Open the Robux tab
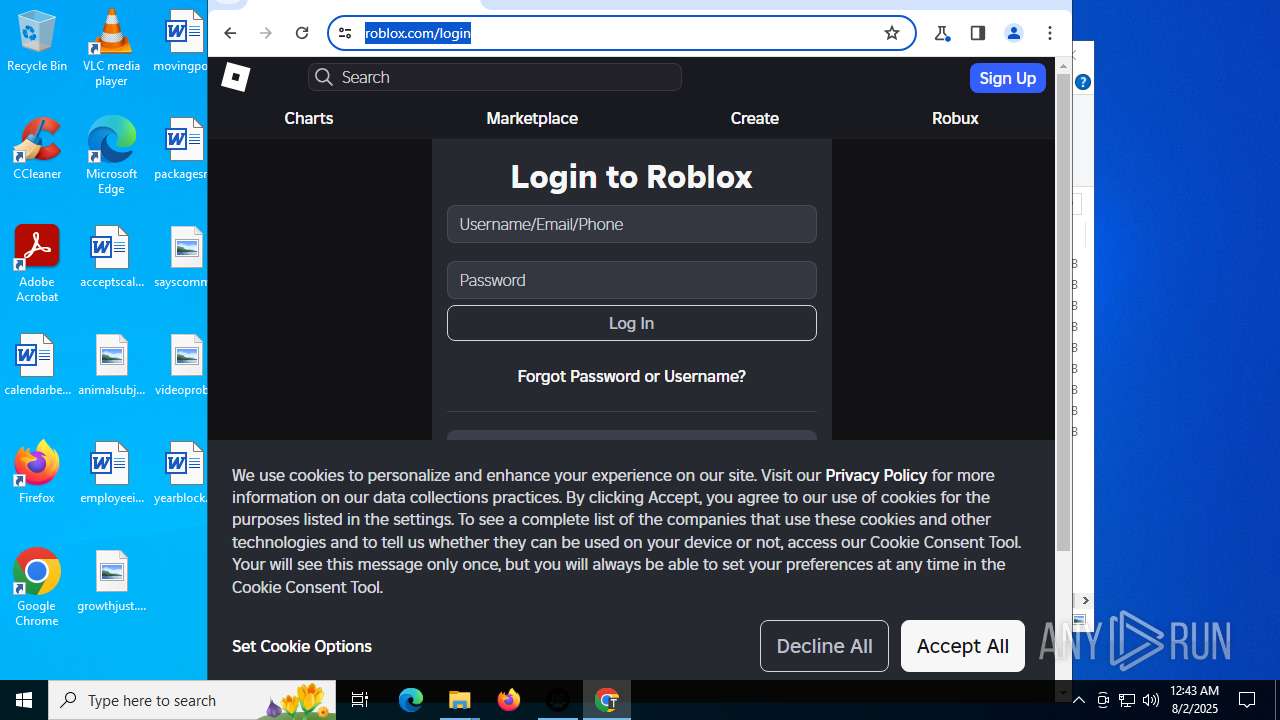The image size is (1280, 720). 955,118
